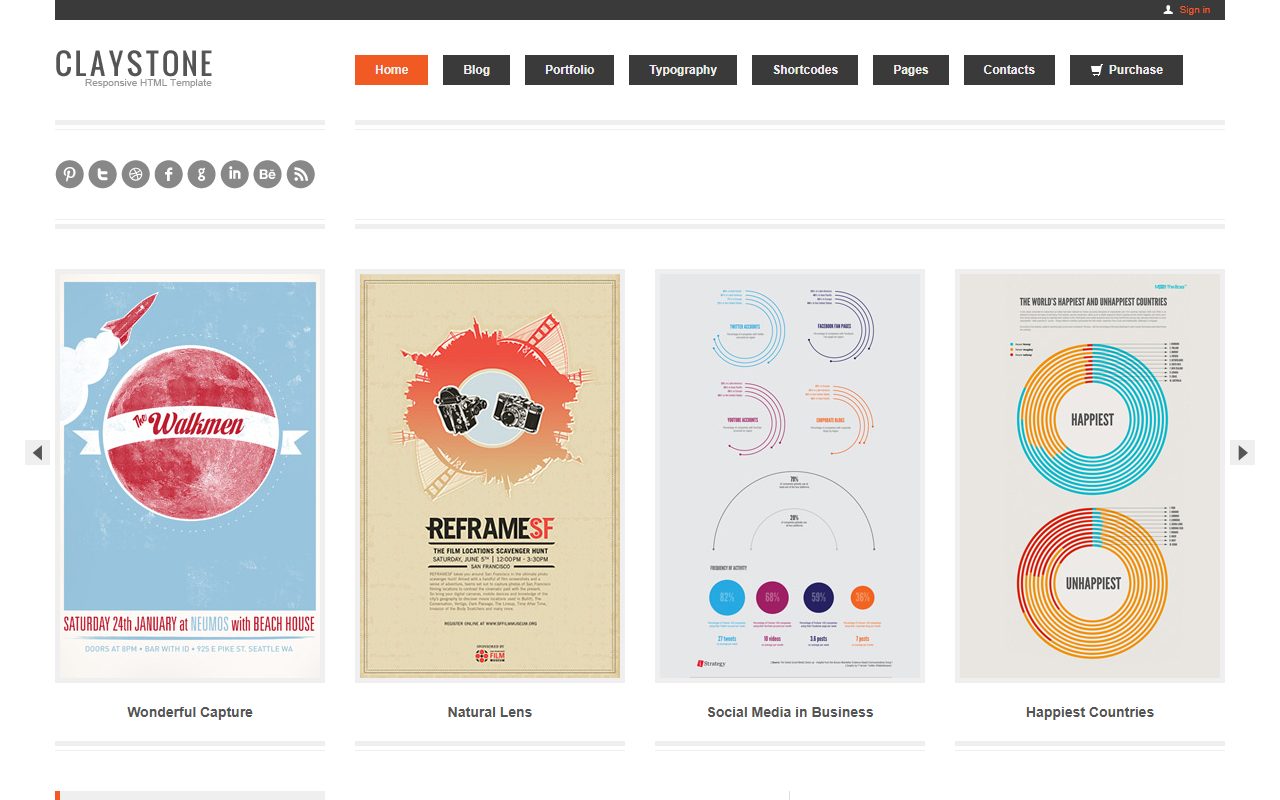Screen dimensions: 1280x800
Task: View the happiest countries infographic thumbnail
Action: pyautogui.click(x=1090, y=476)
